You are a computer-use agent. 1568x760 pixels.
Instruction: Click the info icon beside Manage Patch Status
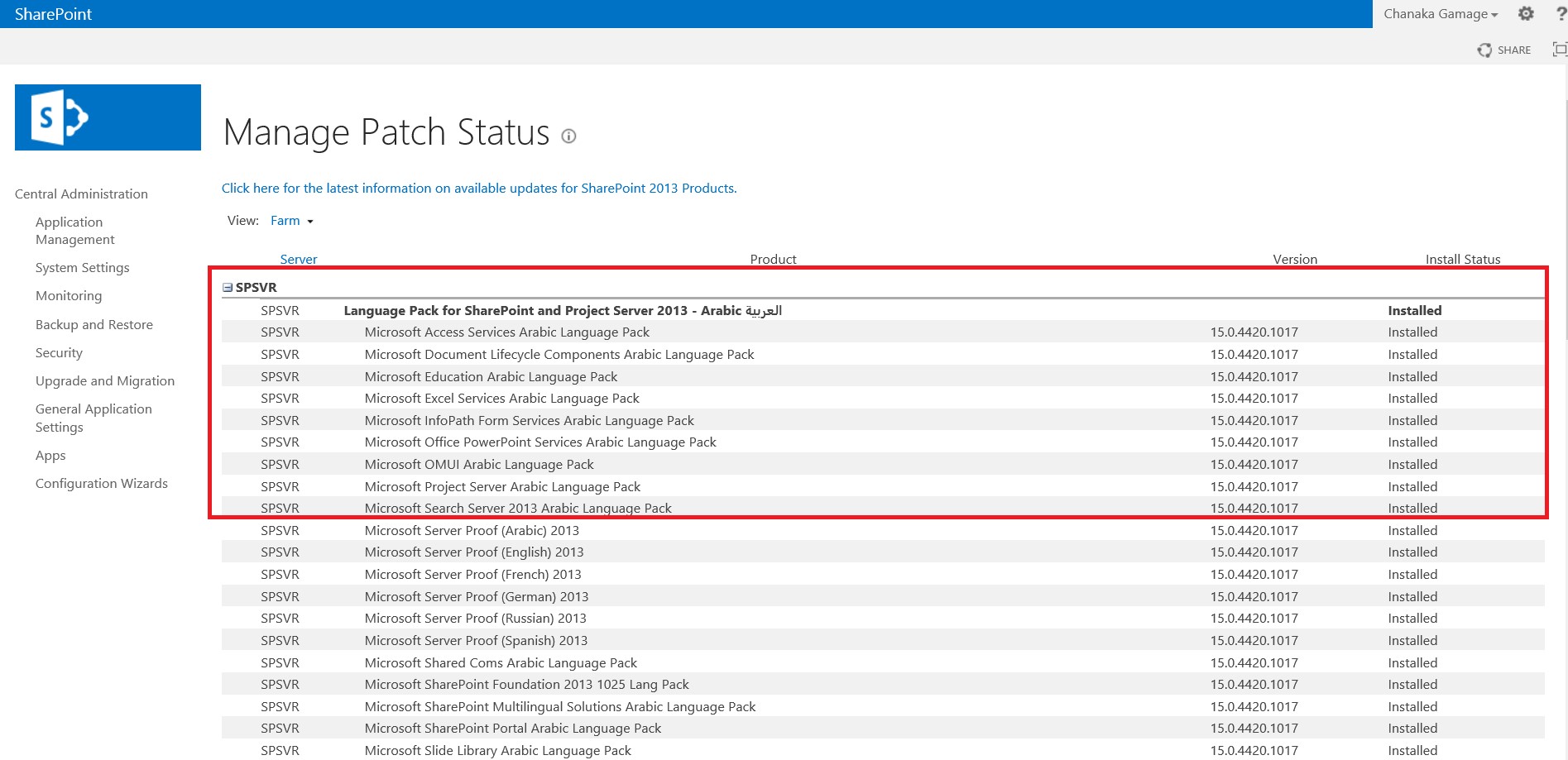click(568, 136)
